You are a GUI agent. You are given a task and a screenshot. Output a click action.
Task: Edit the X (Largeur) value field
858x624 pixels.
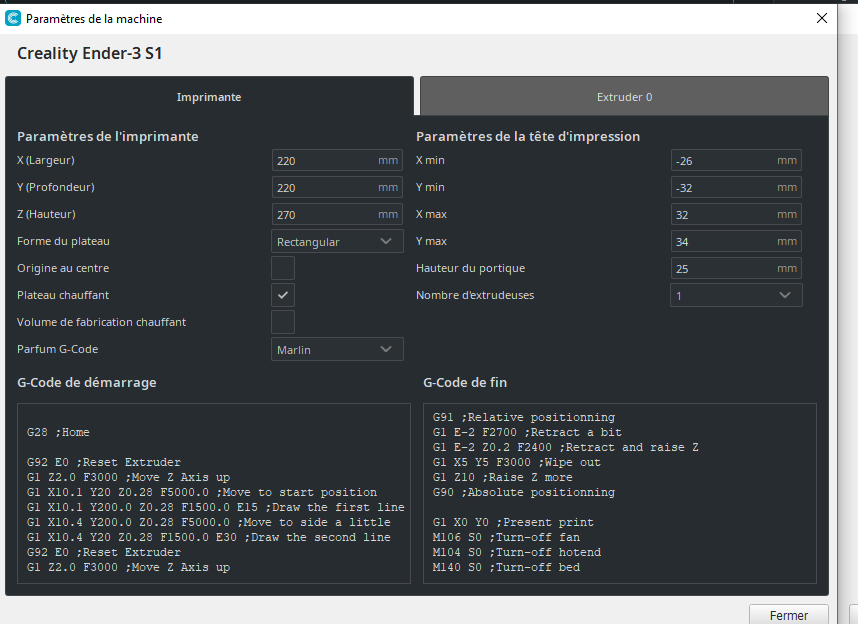tap(337, 160)
